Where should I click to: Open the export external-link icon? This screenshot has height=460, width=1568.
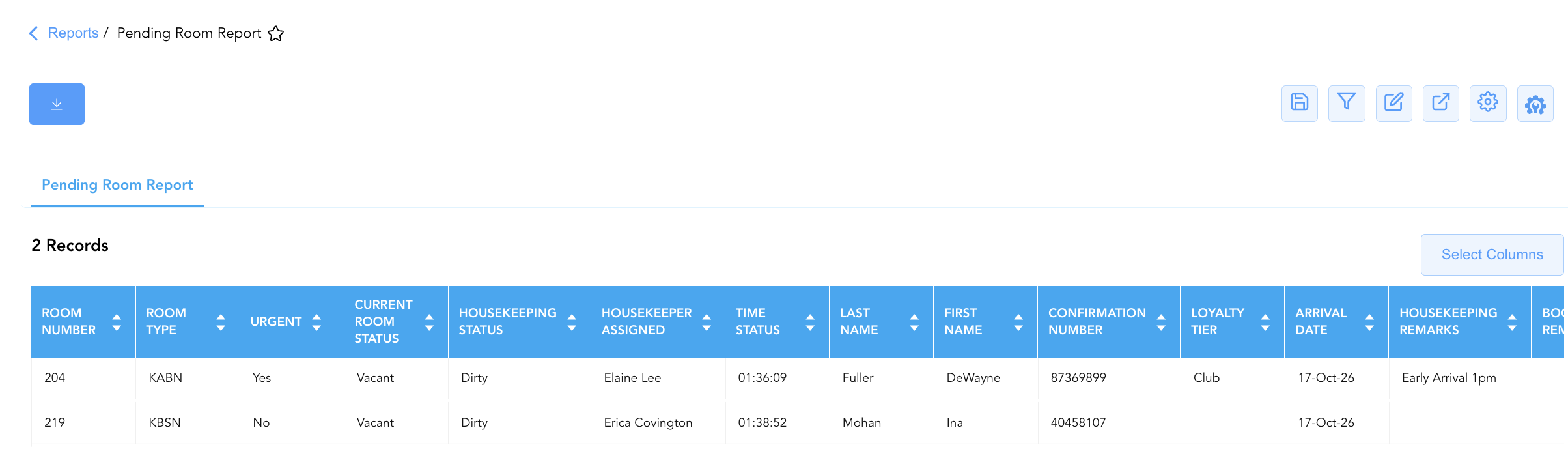(x=1440, y=103)
